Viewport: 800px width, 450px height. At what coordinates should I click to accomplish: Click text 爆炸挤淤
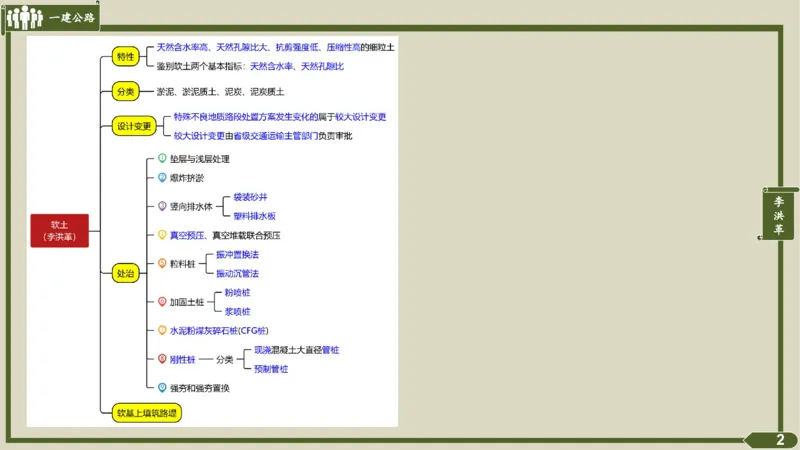187,178
